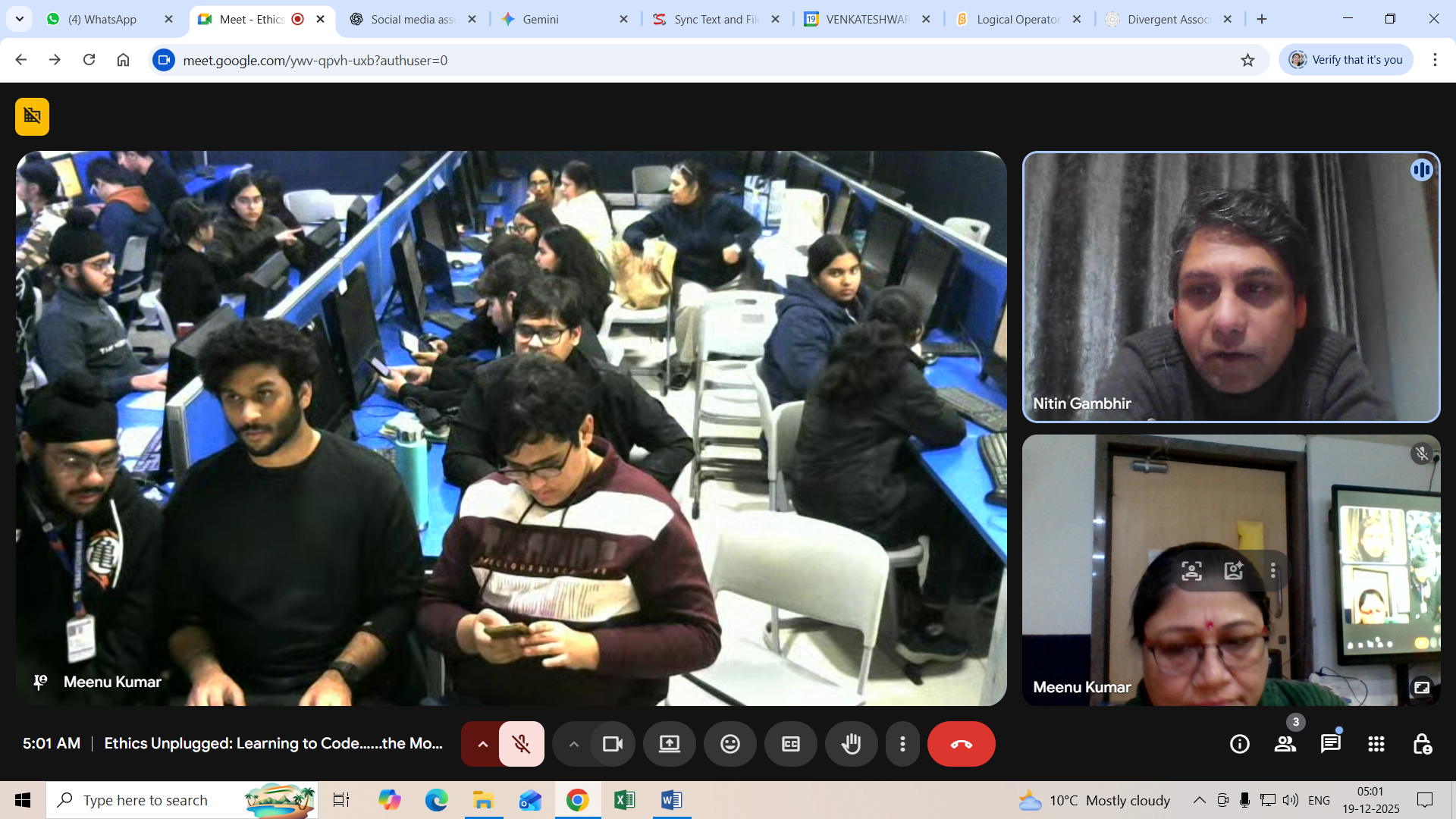This screenshot has height=819, width=1456.
Task: Open the host controls lock icon
Action: click(x=1421, y=744)
